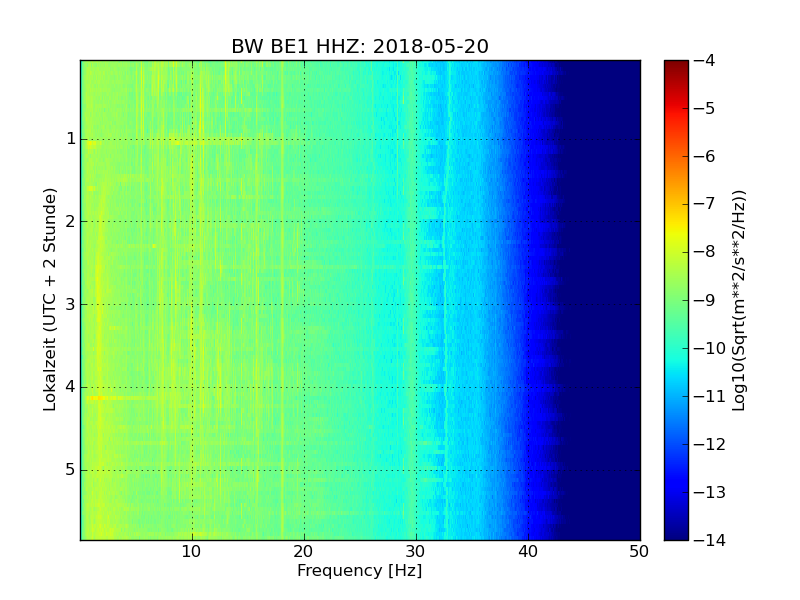Click colorbar tick label −7
The height and width of the screenshot is (600, 800).
pos(705,204)
